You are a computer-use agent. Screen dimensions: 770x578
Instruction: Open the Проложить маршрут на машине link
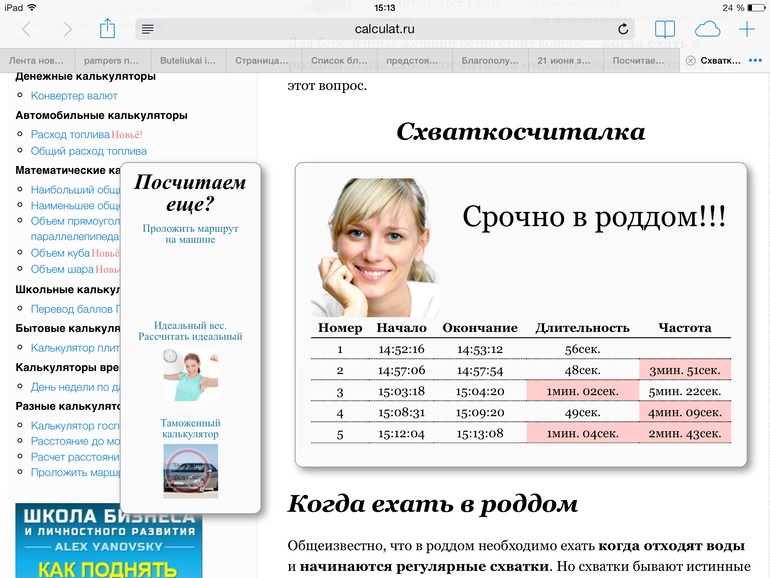pos(191,234)
